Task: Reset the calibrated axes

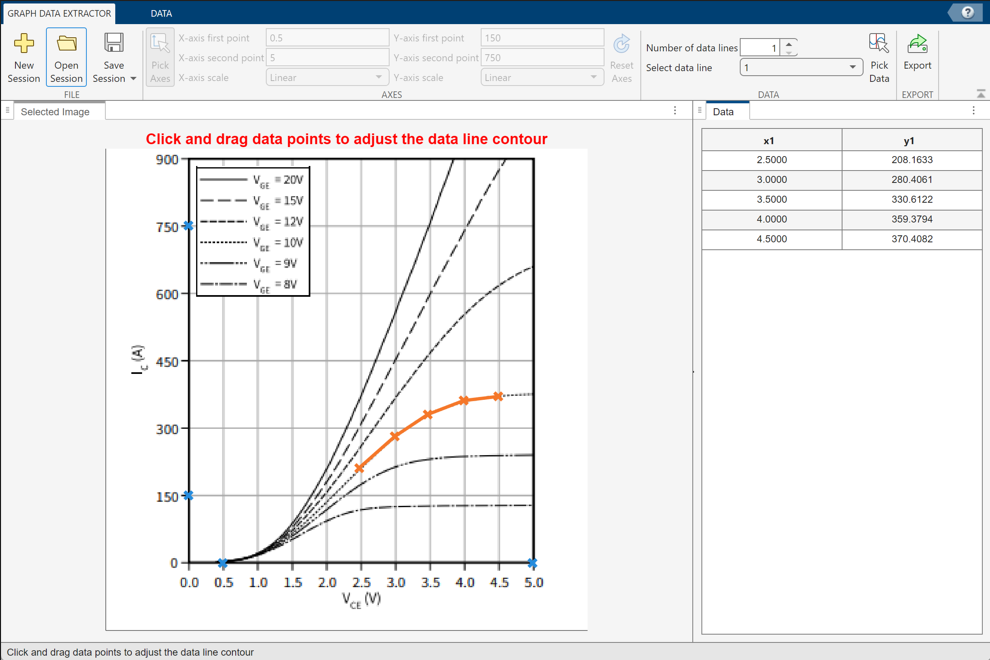Action: pyautogui.click(x=622, y=57)
